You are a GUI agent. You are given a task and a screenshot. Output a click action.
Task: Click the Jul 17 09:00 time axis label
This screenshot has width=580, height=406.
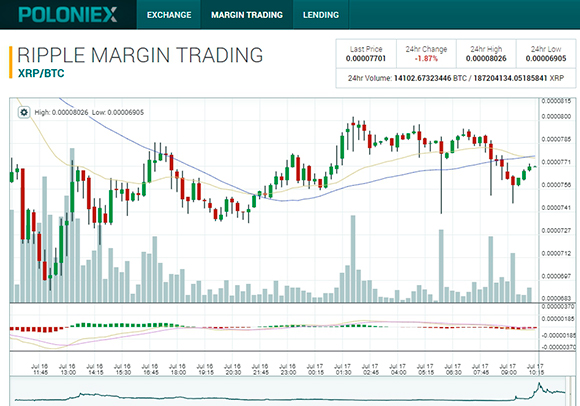(x=508, y=369)
